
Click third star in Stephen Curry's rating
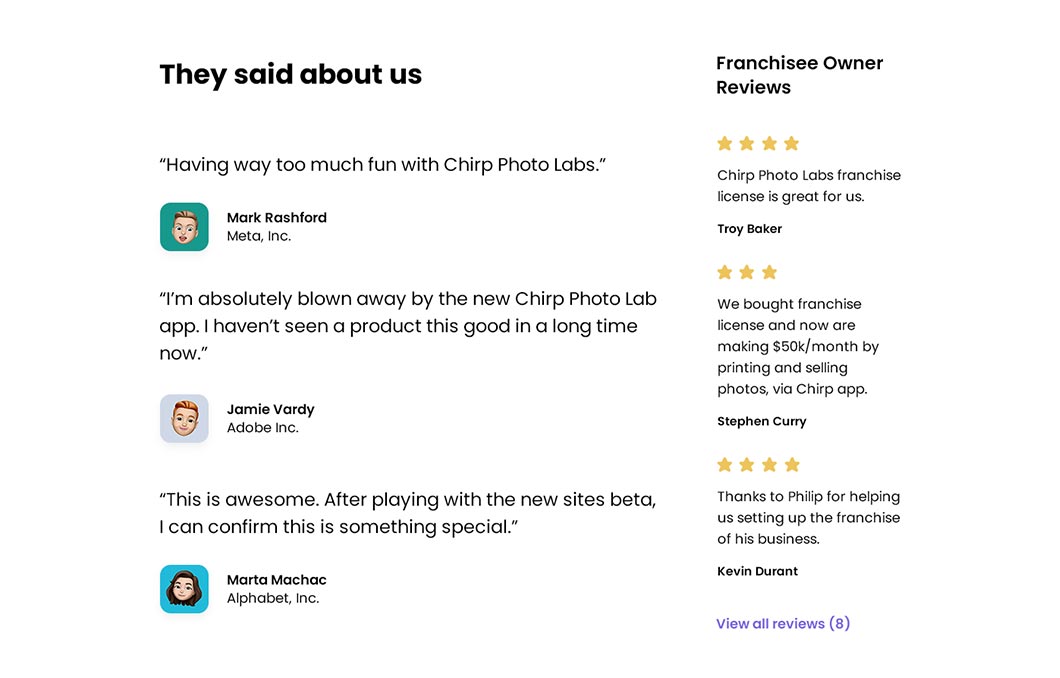[x=769, y=272]
